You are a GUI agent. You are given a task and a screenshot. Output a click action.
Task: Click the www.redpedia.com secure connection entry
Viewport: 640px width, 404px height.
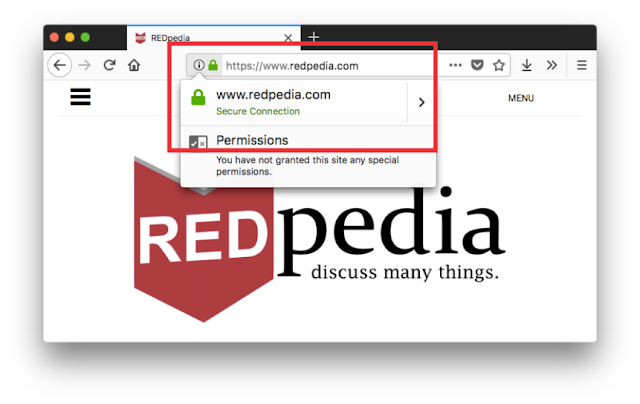(294, 102)
